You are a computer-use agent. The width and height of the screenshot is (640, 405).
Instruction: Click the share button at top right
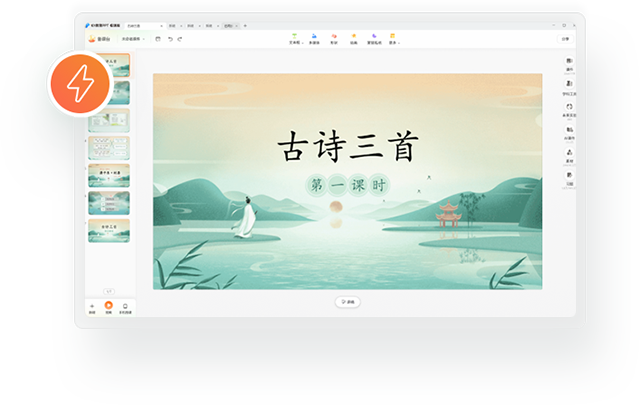click(565, 39)
